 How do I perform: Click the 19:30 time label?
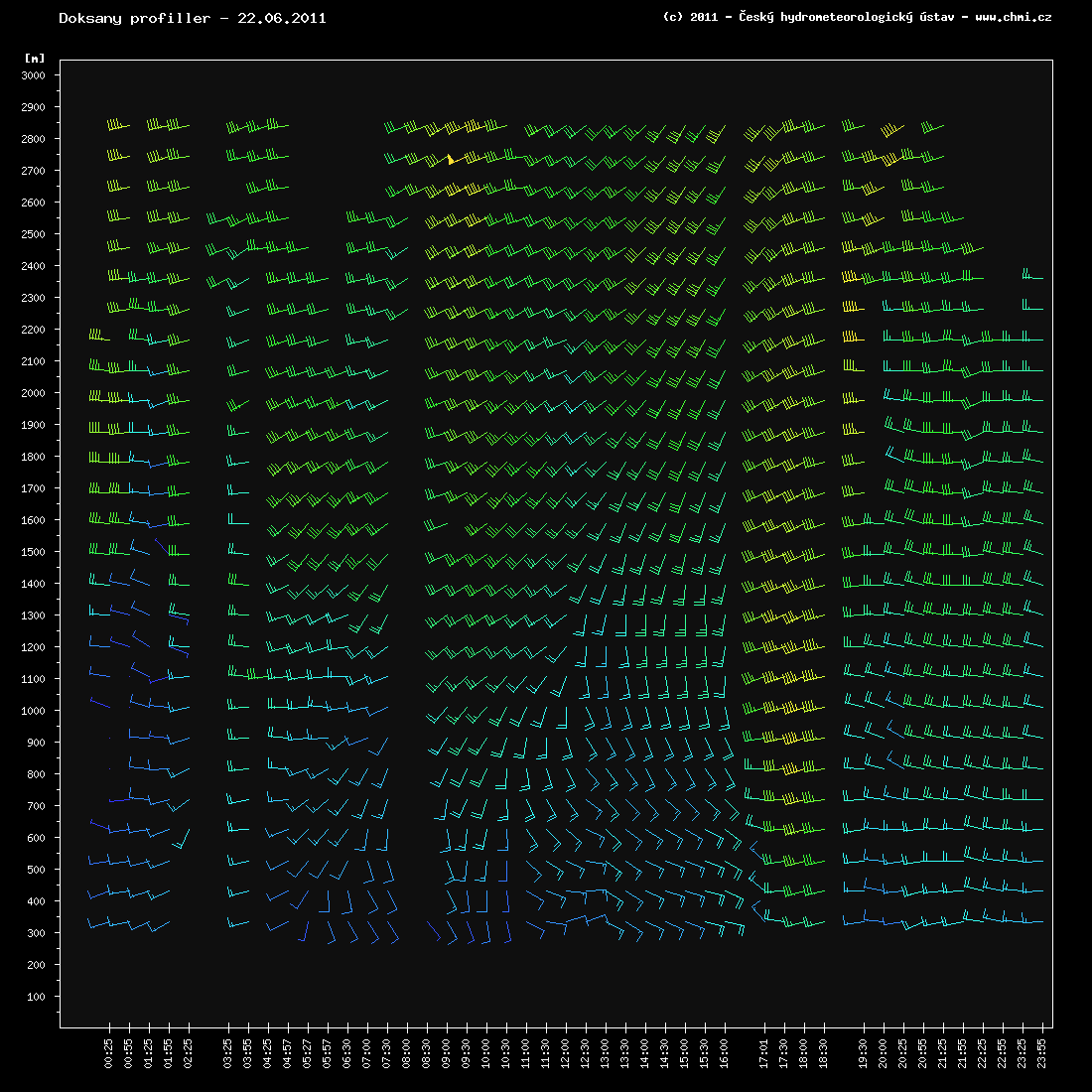[x=864, y=1053]
